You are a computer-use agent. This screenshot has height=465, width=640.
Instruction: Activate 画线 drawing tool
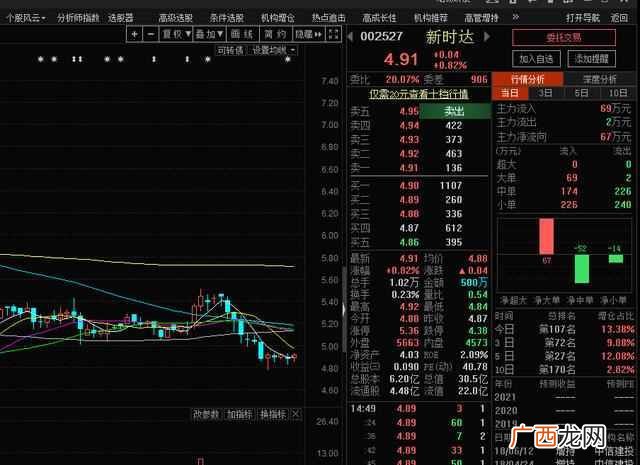[x=242, y=34]
